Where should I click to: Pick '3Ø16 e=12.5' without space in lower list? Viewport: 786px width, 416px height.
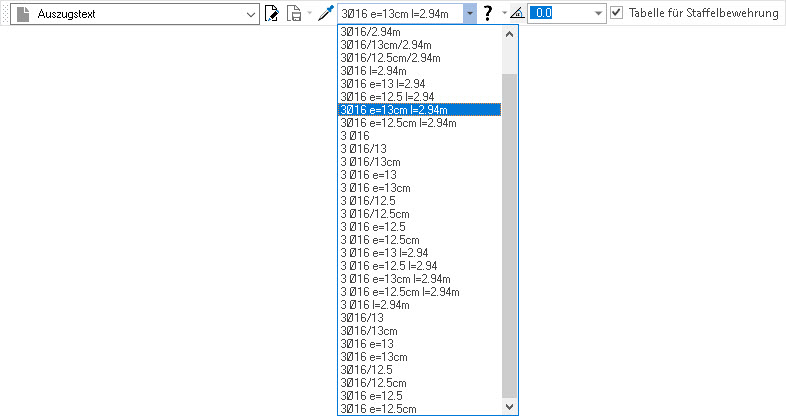420,396
